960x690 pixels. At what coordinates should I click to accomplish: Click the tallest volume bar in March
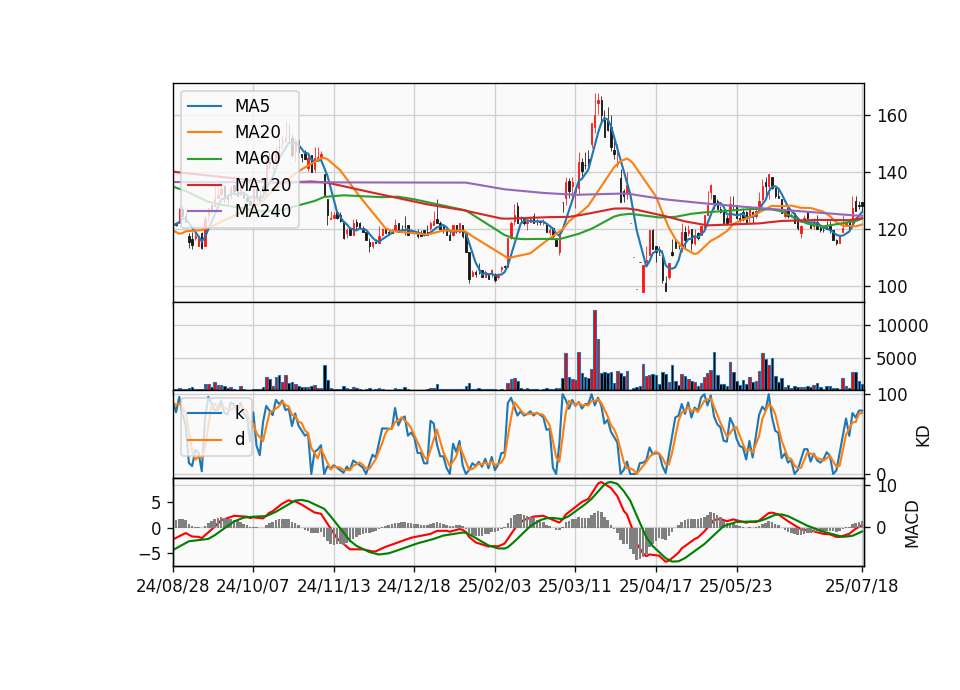coord(594,350)
